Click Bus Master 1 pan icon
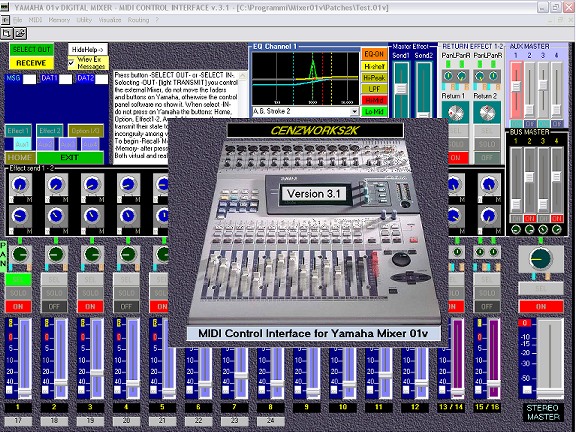 click(516, 230)
